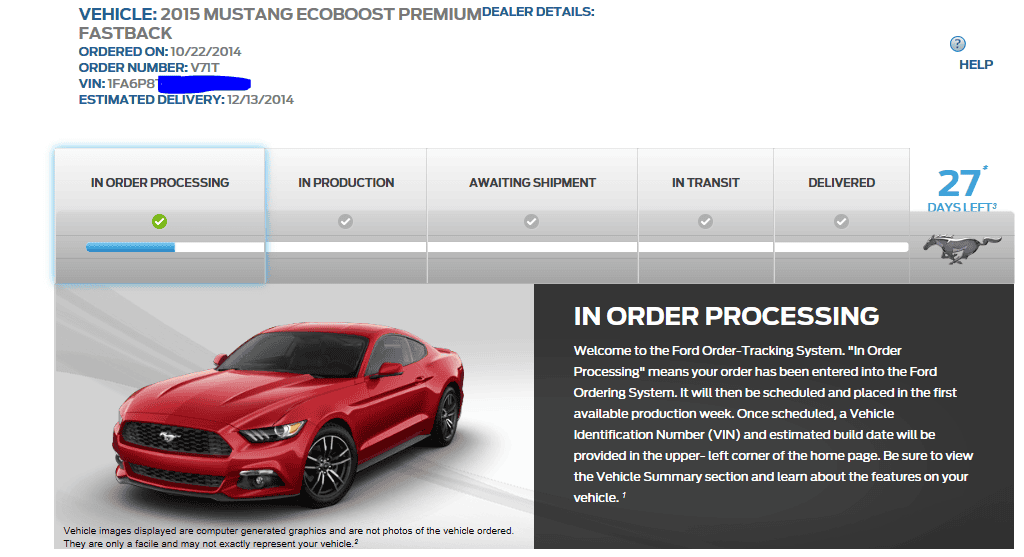The width and height of the screenshot is (1024, 557).
Task: Select the Delivered tab
Action: point(841,215)
